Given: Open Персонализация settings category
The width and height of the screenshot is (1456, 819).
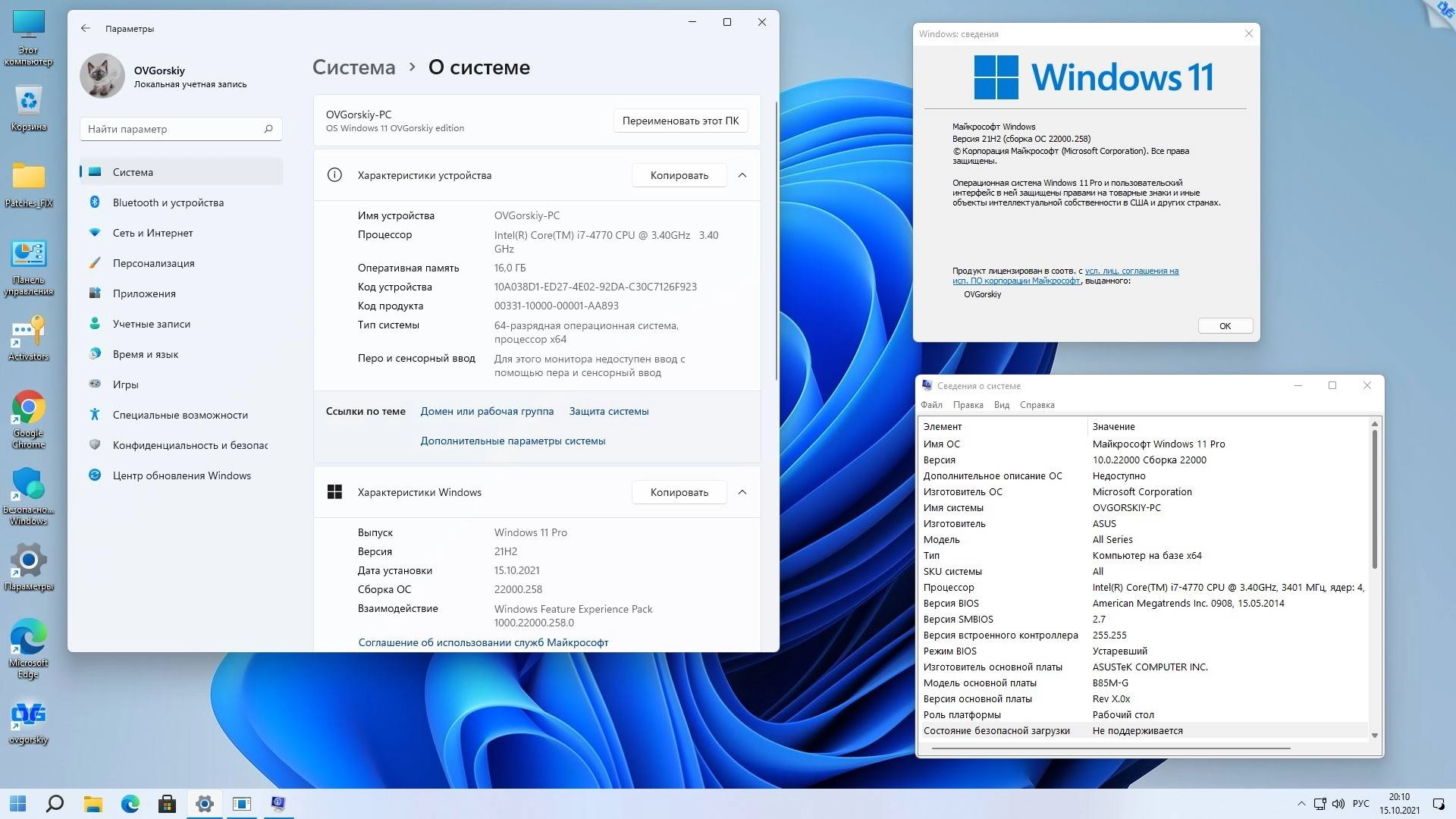Looking at the screenshot, I should pos(154,263).
